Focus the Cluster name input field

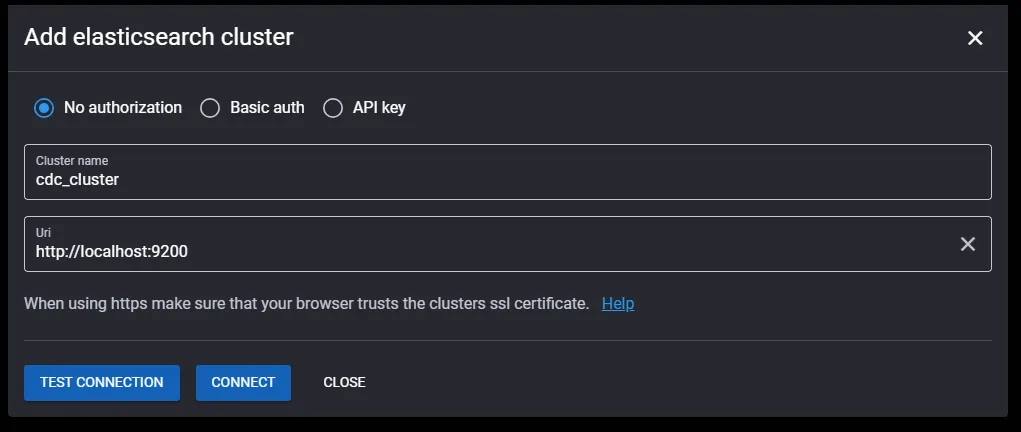[508, 172]
